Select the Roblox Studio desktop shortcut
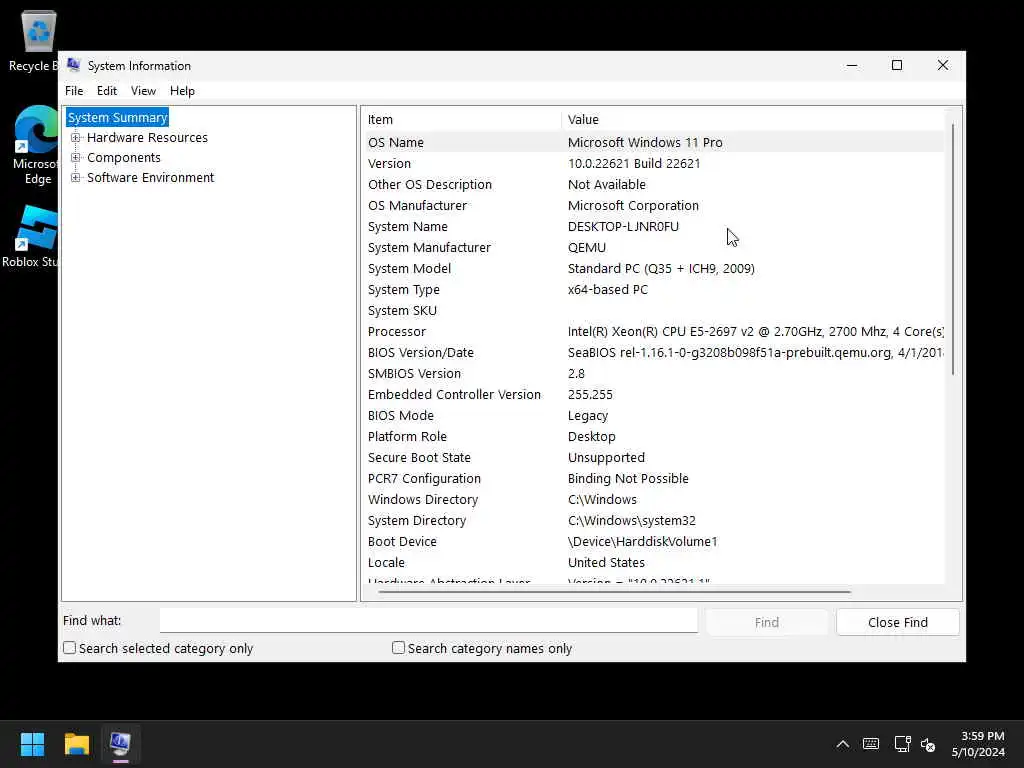This screenshot has width=1024, height=768. (32, 236)
